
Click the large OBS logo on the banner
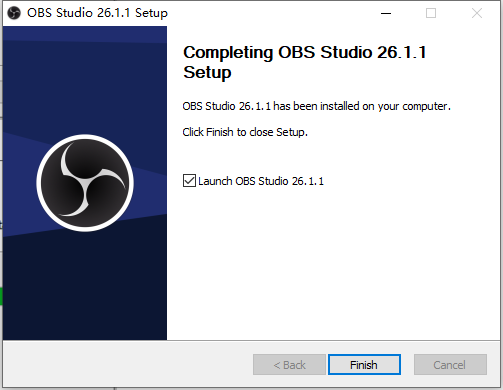[85, 183]
